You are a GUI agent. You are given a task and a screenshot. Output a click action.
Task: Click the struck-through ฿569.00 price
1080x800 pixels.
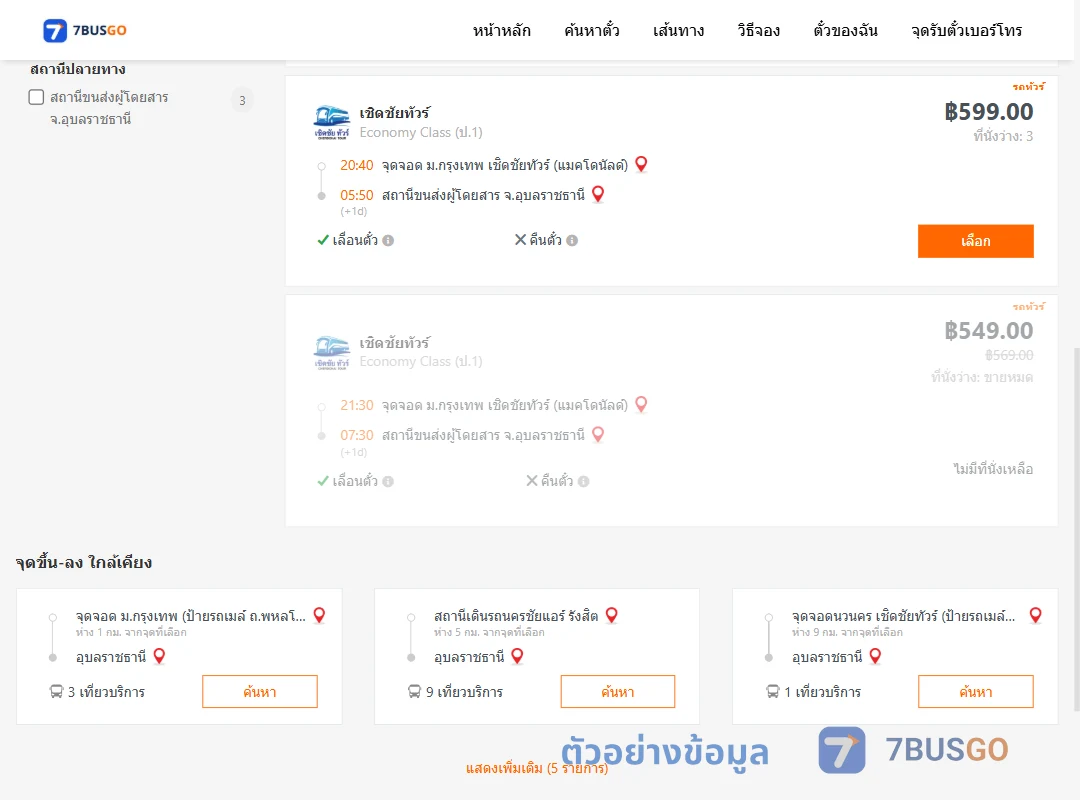click(1009, 355)
